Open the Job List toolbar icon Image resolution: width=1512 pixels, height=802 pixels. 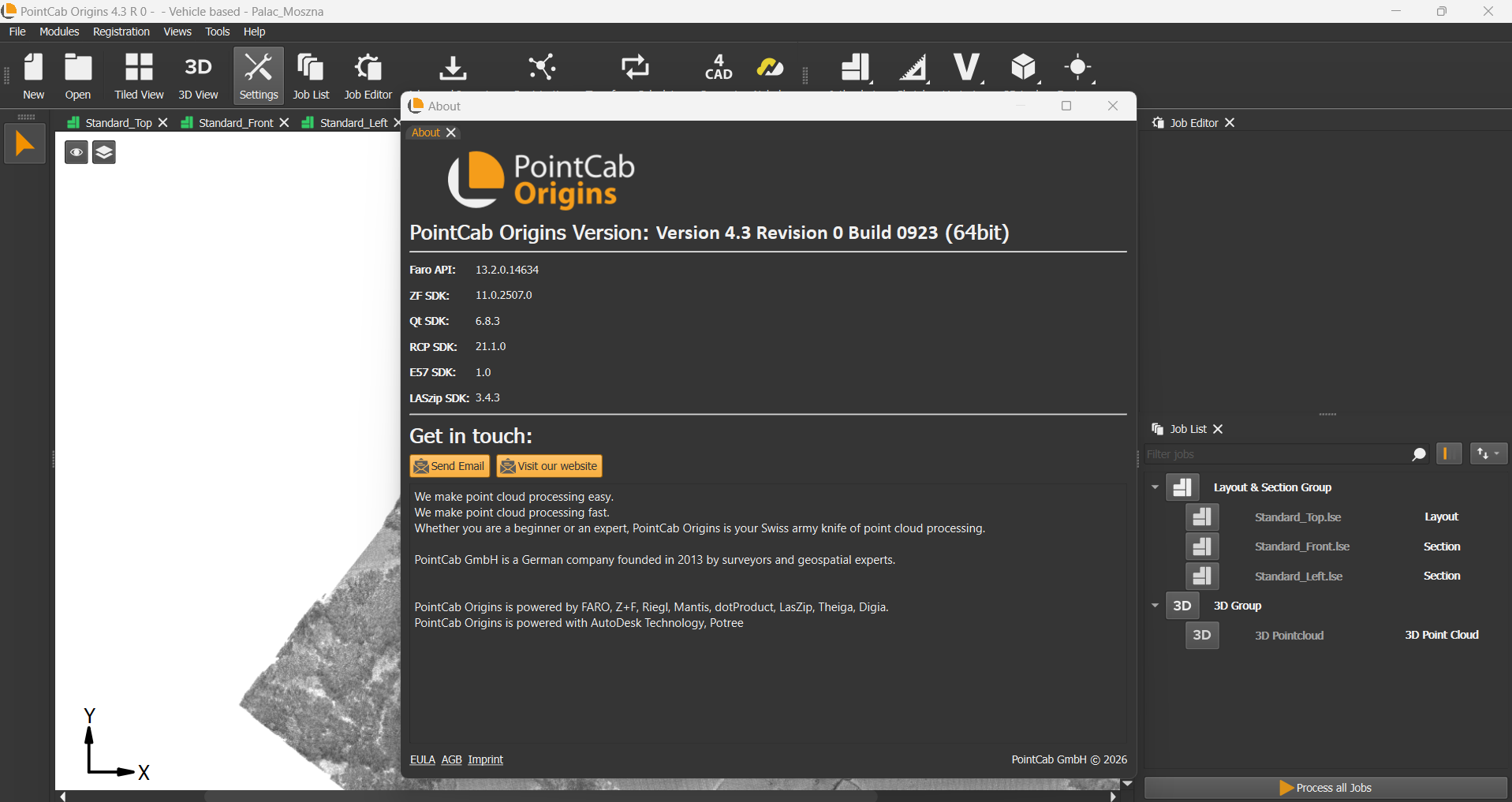point(311,76)
